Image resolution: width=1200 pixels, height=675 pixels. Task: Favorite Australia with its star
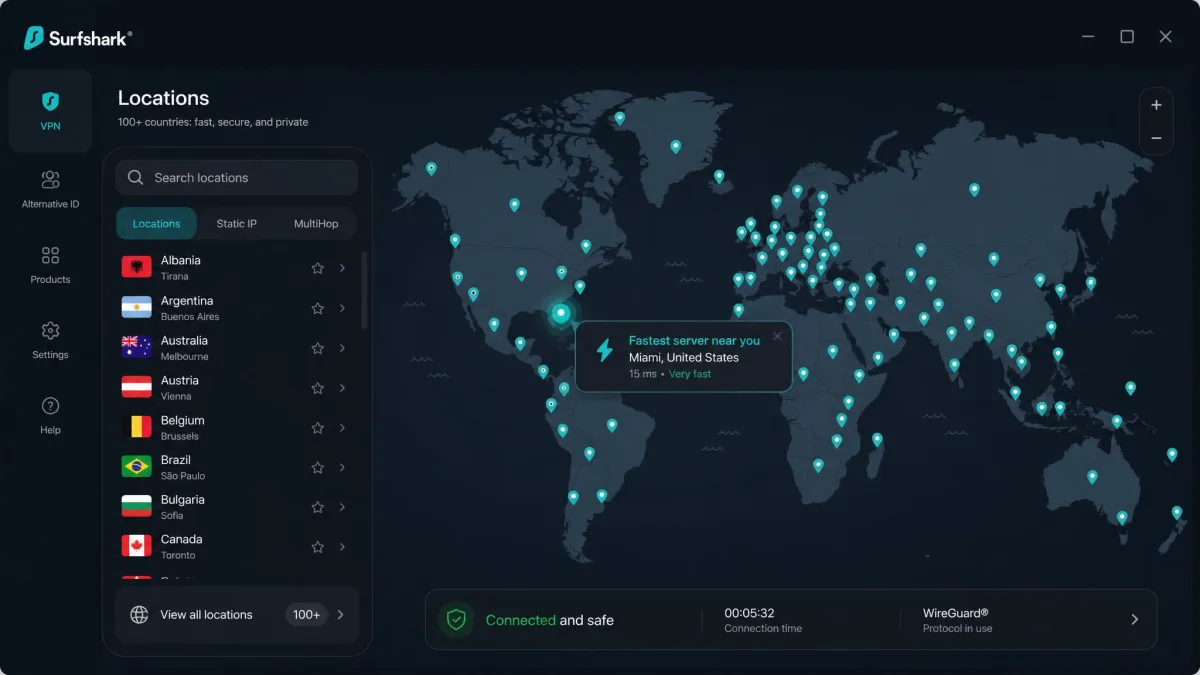pos(317,348)
